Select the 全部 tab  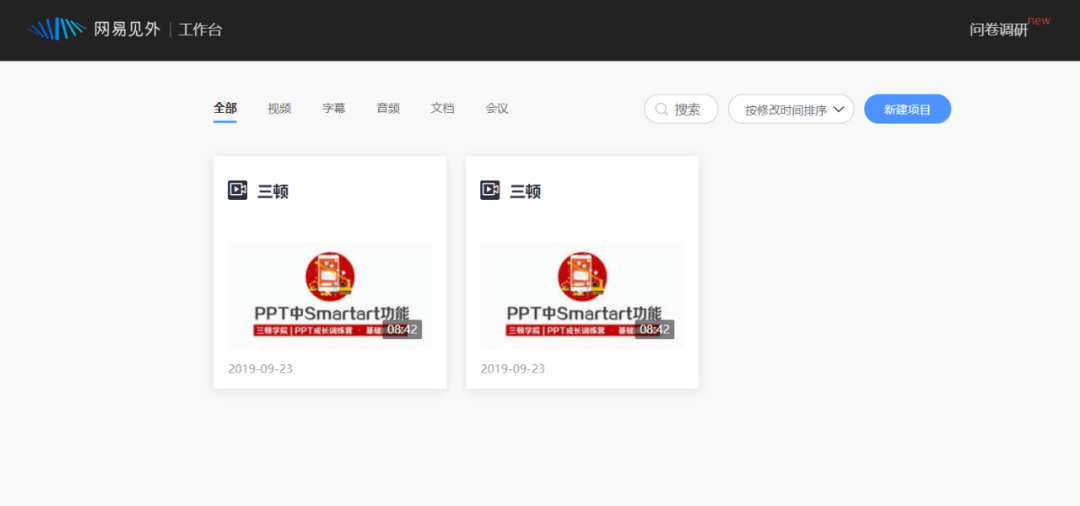[x=225, y=108]
